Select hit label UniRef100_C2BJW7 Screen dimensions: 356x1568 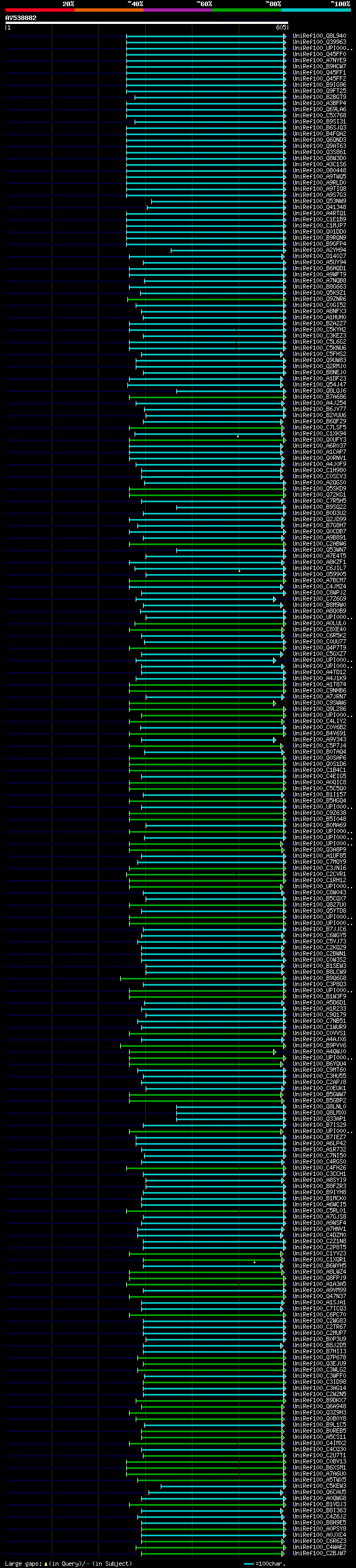click(x=319, y=1553)
